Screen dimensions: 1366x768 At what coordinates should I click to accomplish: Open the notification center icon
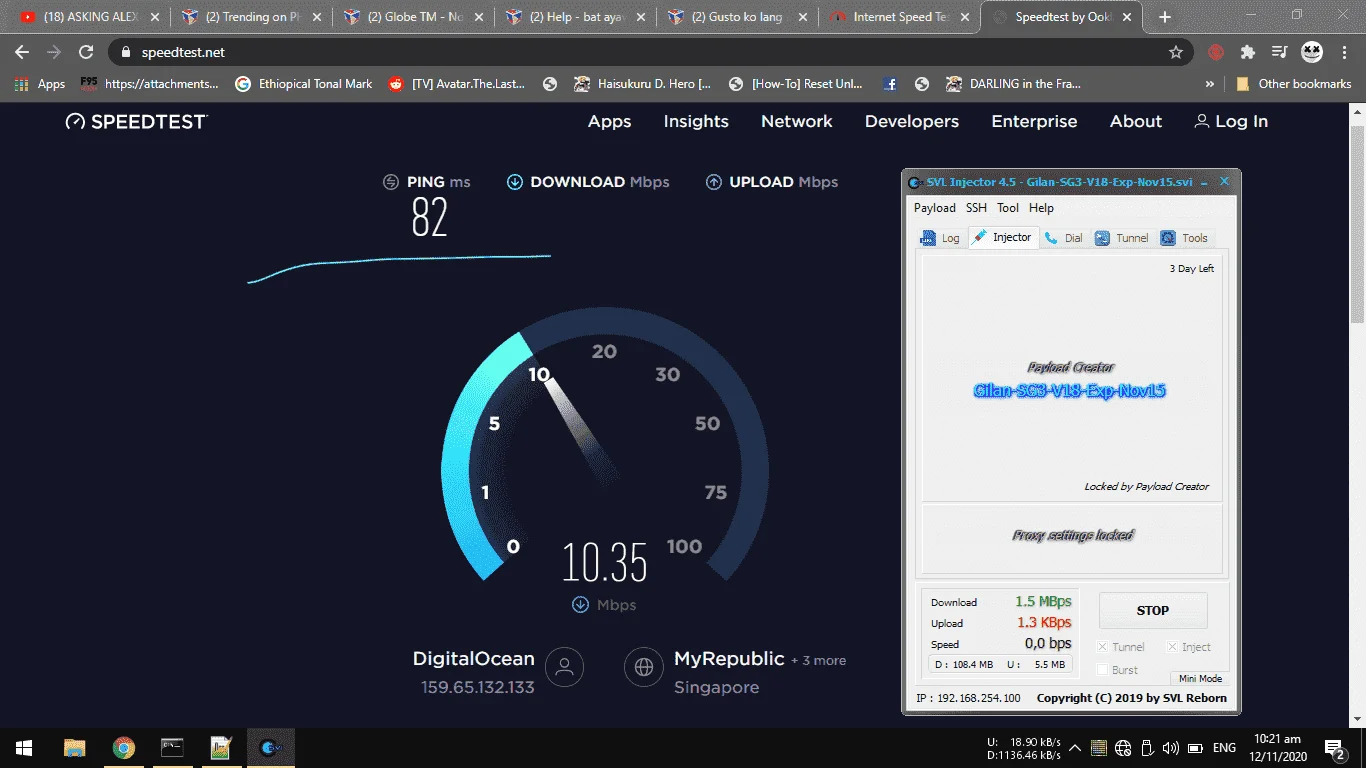(1335, 748)
